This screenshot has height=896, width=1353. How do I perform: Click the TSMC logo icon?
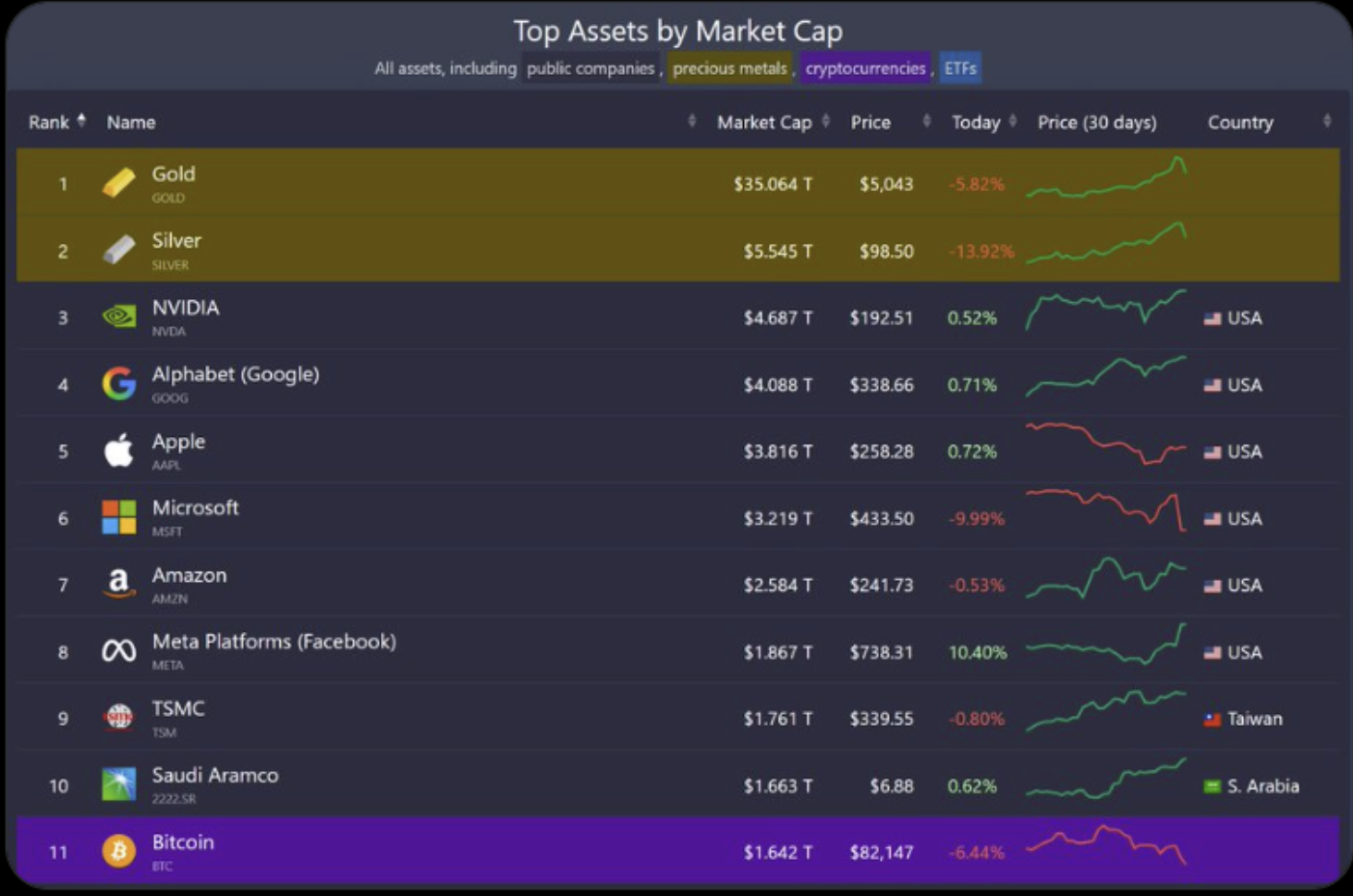coord(118,717)
